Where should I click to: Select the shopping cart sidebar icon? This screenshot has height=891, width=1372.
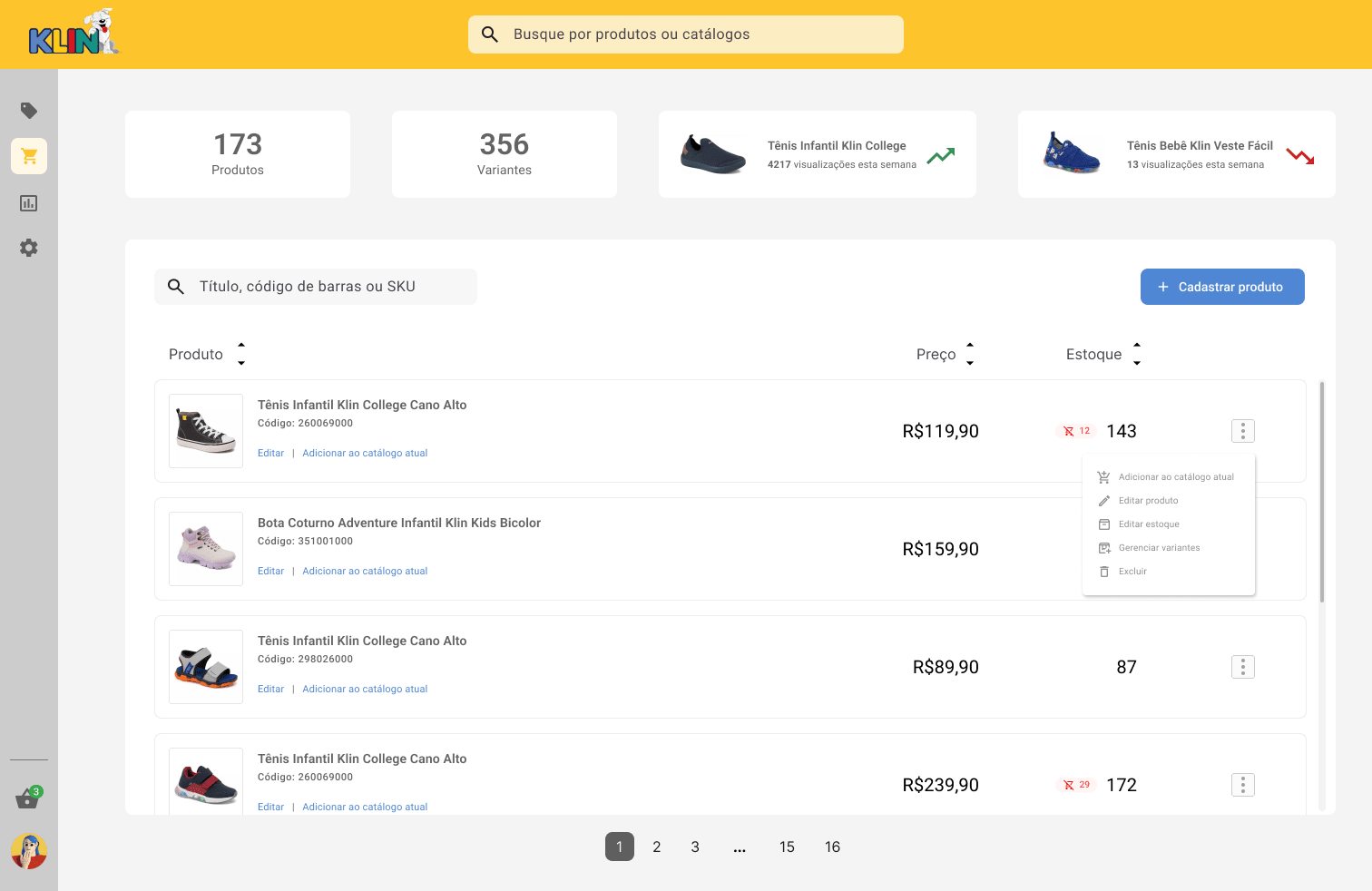pos(29,156)
